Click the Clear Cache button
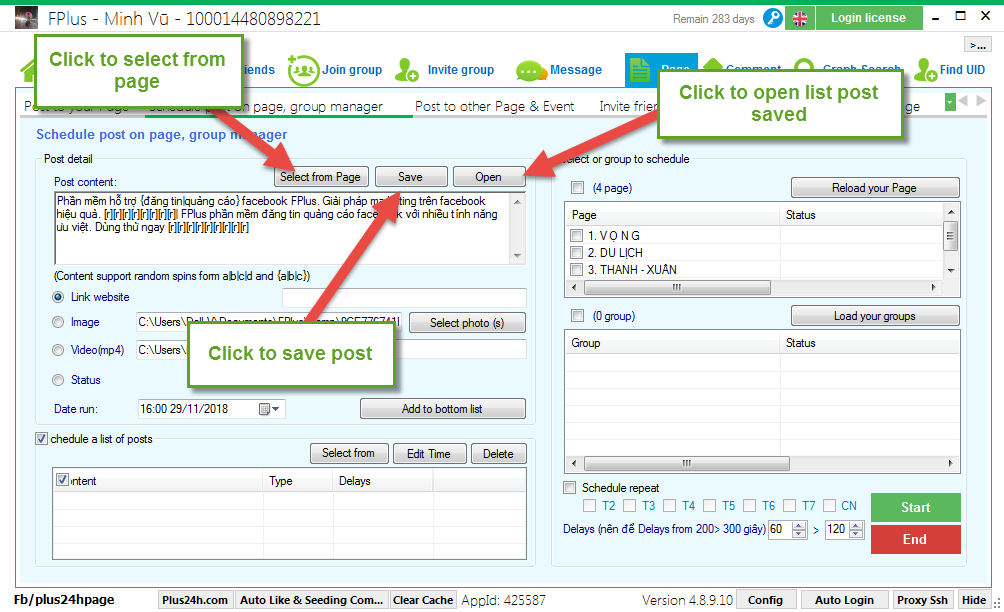 pos(423,600)
